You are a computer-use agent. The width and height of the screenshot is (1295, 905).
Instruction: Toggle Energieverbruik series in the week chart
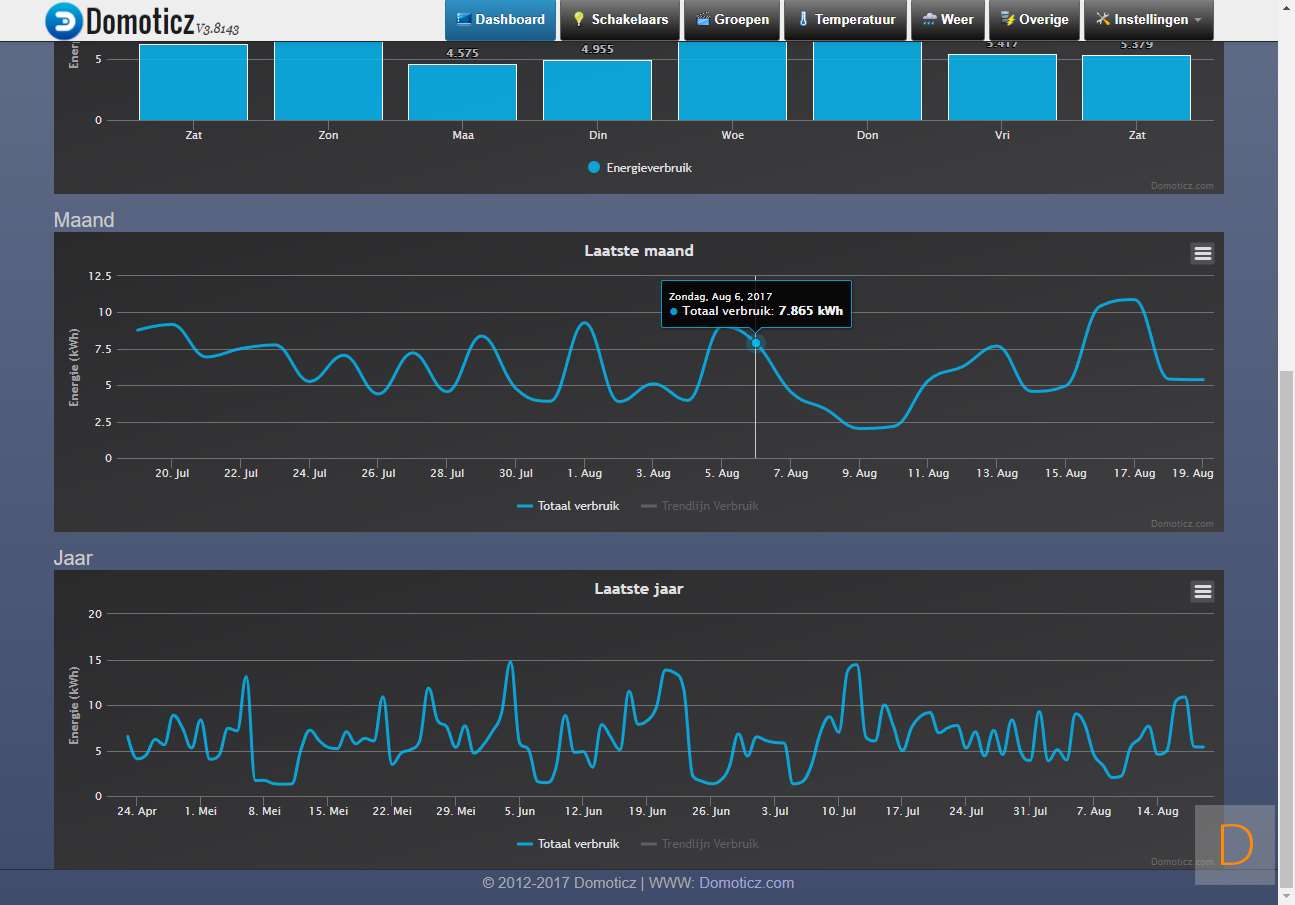click(x=648, y=168)
